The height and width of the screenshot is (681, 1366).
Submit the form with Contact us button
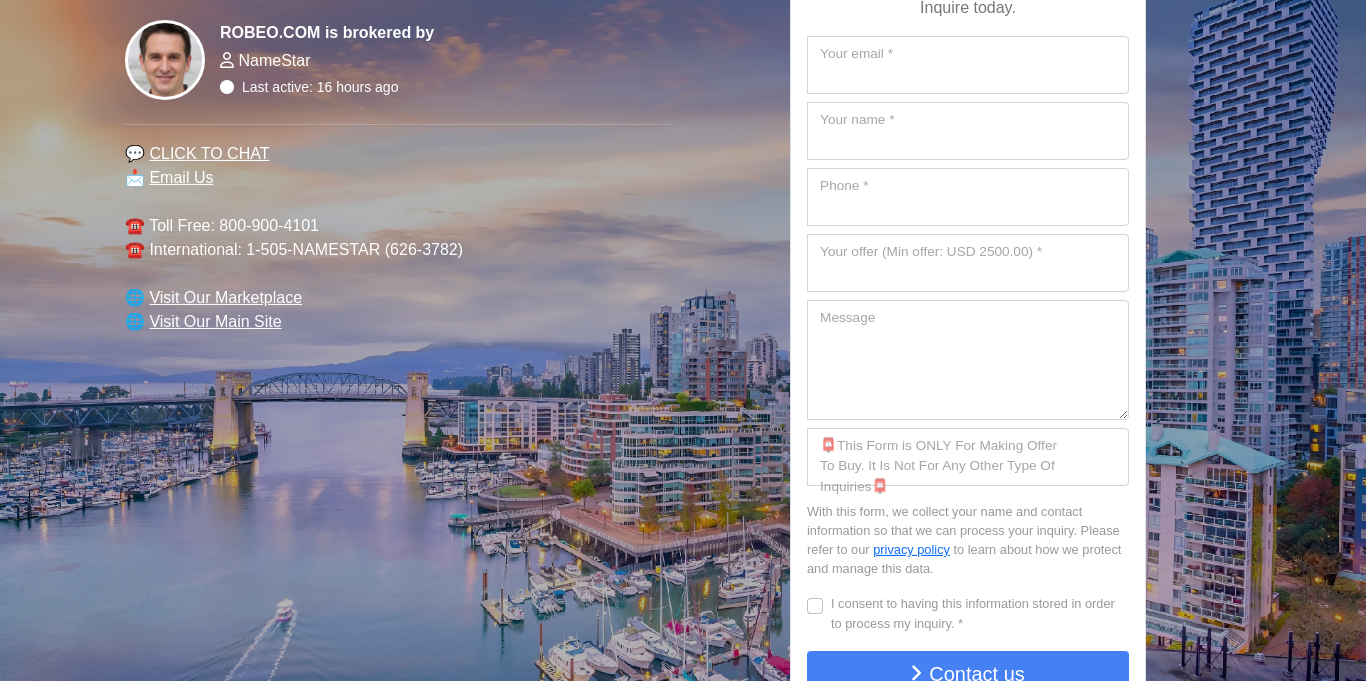tap(968, 669)
